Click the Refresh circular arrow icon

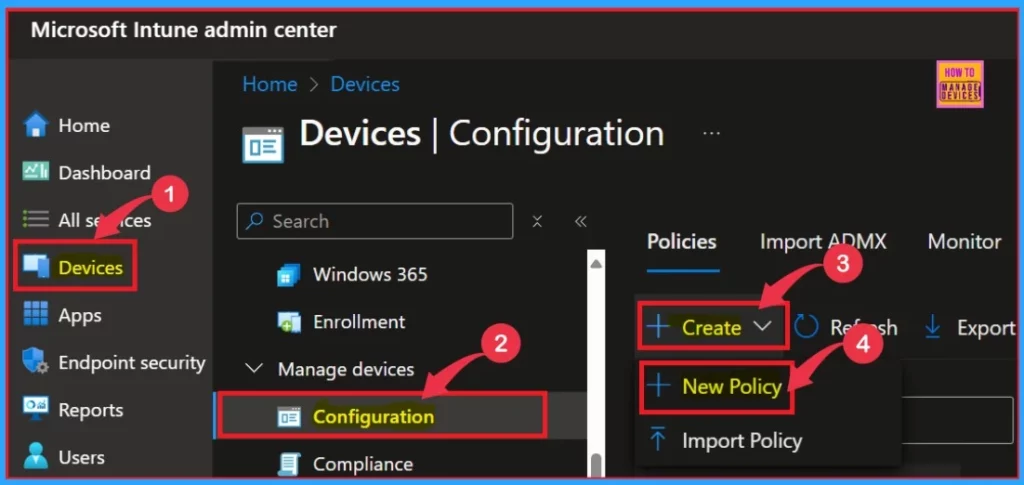pyautogui.click(x=807, y=327)
